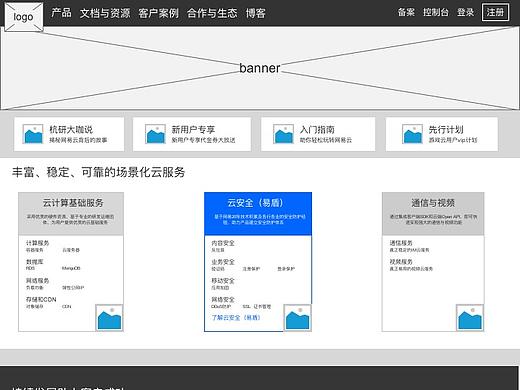This screenshot has height=390, width=520.
Task: Click the 备案 link in header
Action: [406, 12]
